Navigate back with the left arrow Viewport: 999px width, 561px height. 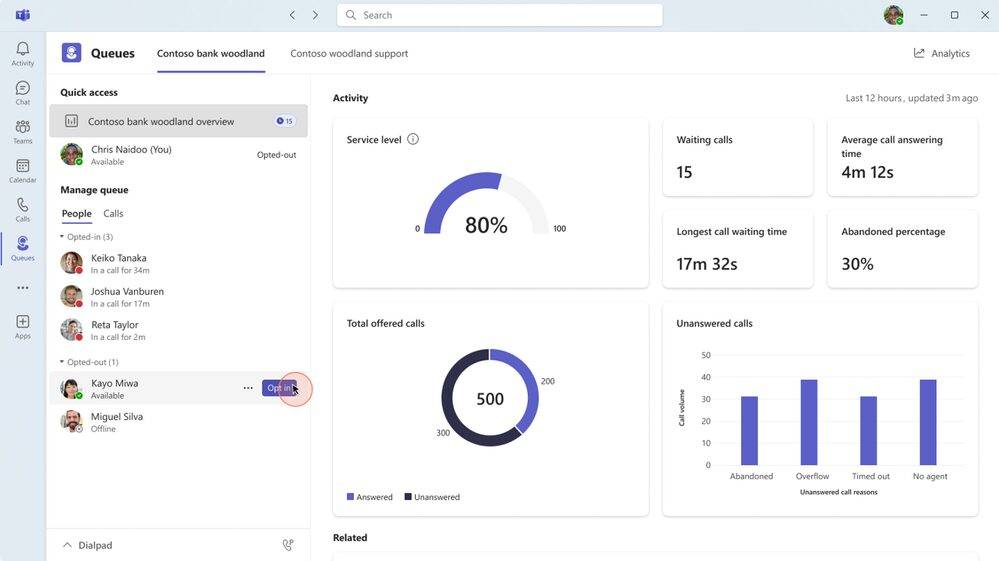click(292, 15)
